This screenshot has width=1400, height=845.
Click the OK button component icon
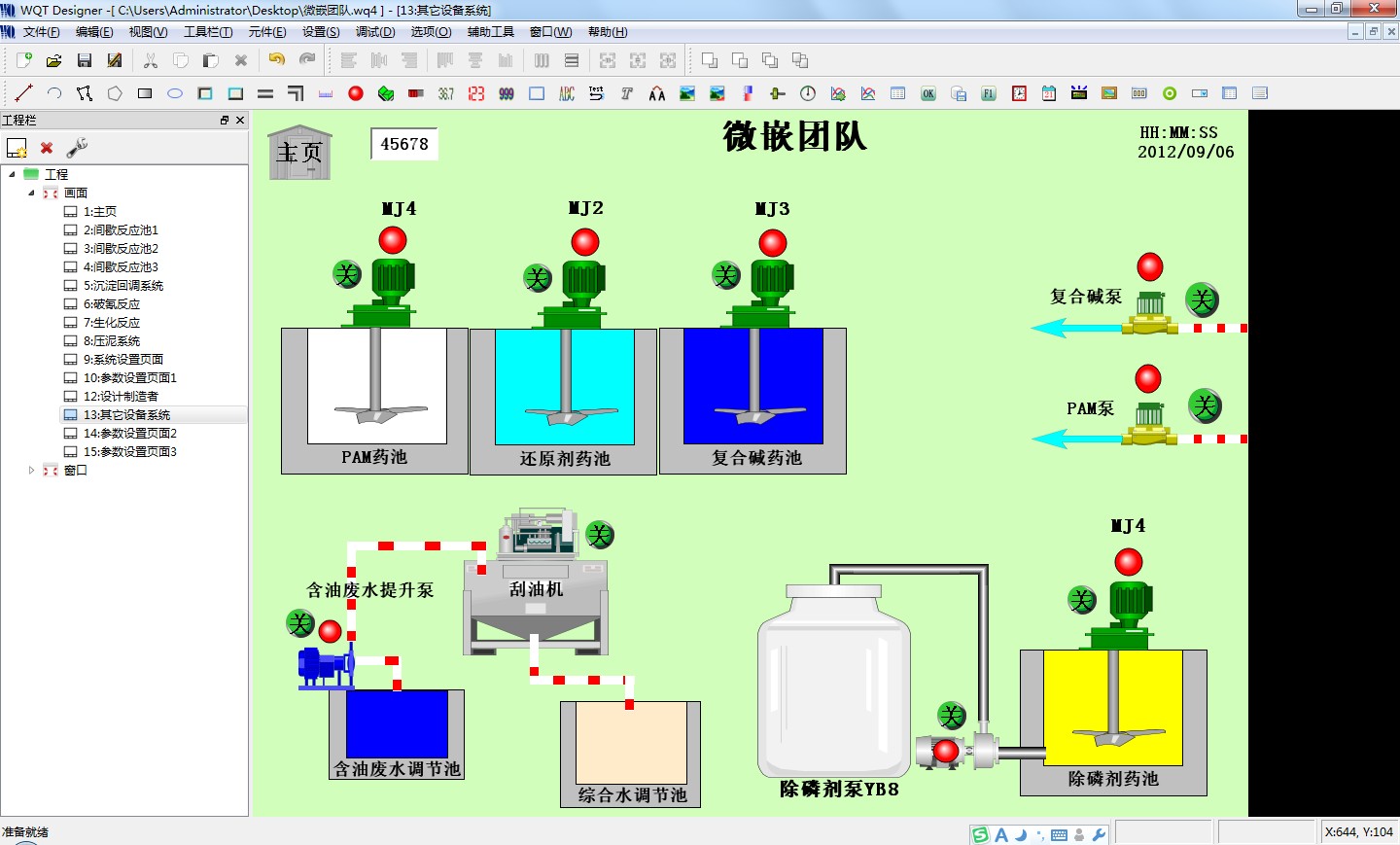[x=928, y=93]
